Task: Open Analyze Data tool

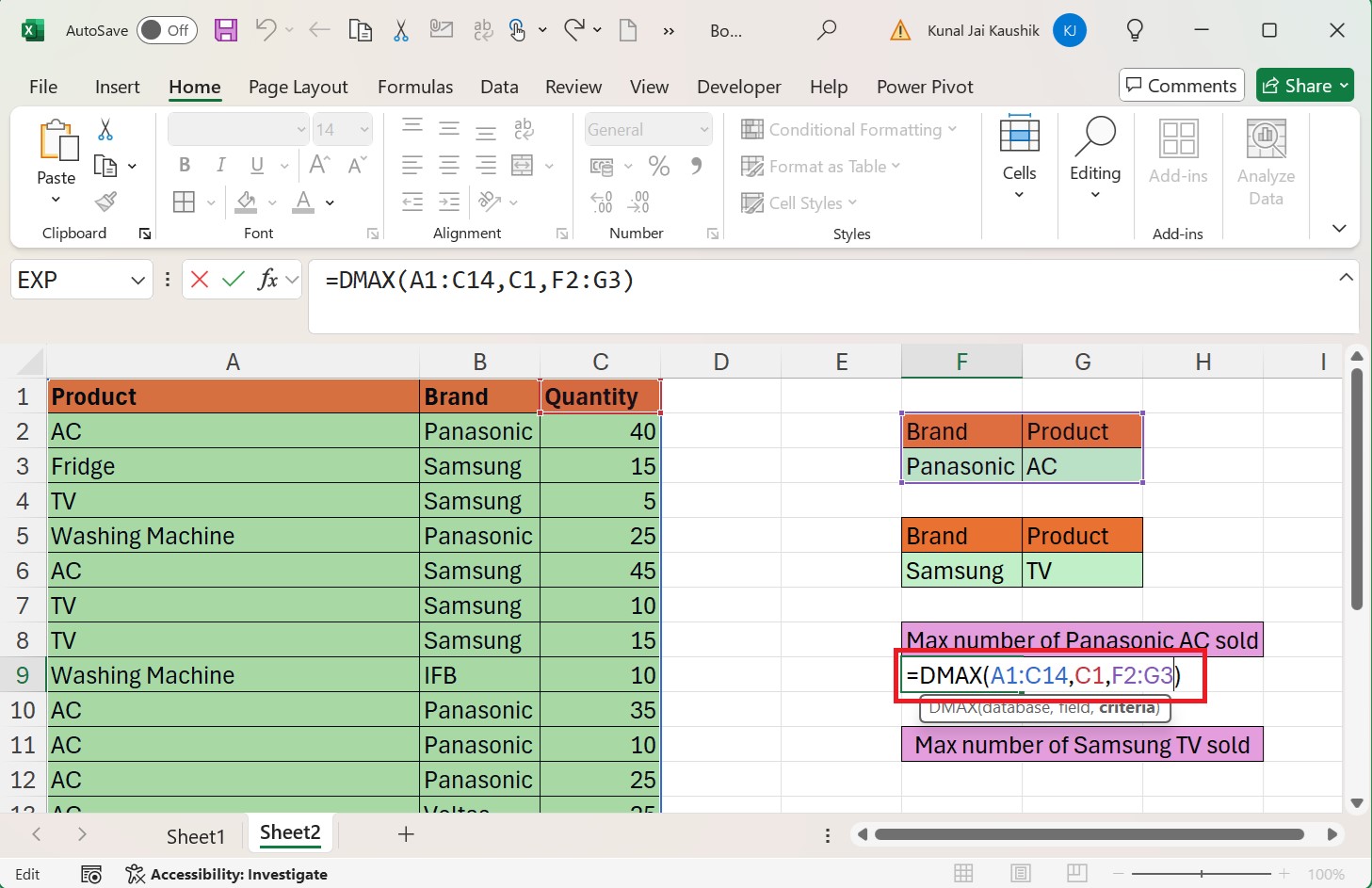Action: coord(1266,162)
